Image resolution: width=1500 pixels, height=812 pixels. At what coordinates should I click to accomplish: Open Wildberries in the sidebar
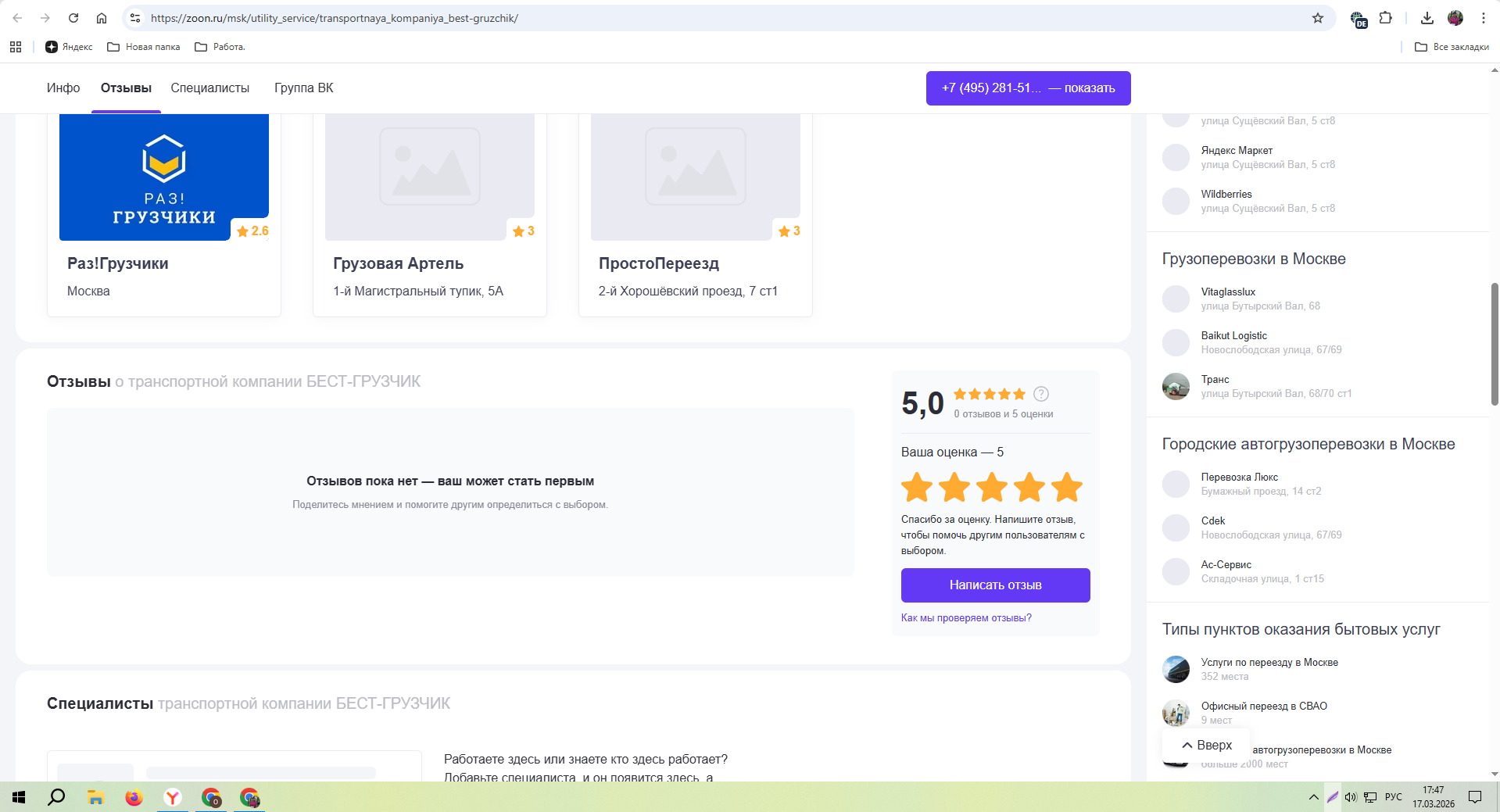click(1226, 194)
